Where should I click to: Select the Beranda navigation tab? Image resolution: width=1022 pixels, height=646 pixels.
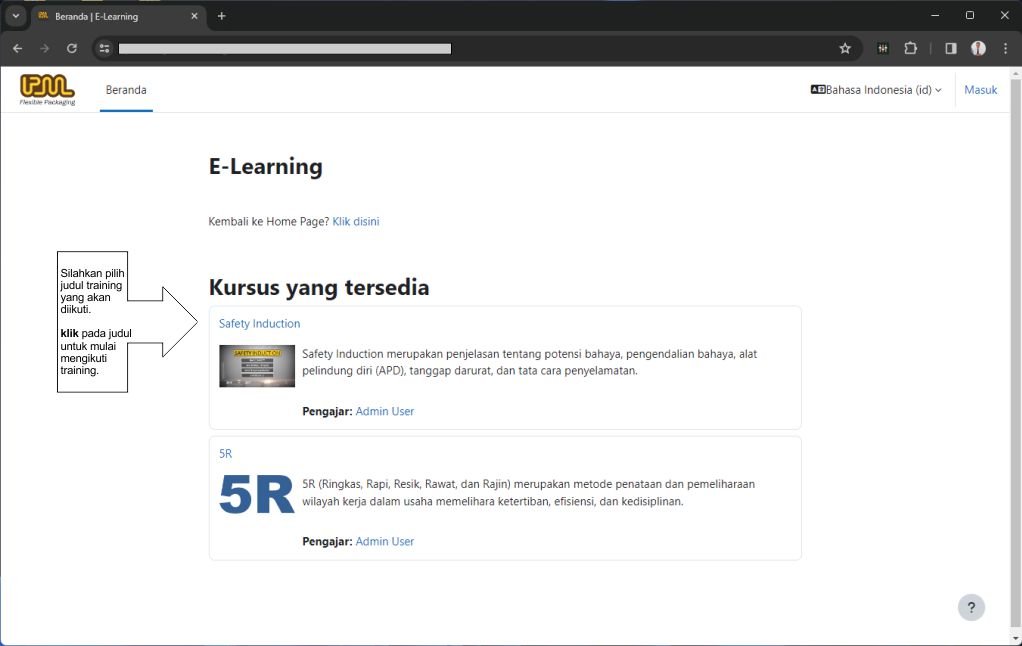(126, 90)
